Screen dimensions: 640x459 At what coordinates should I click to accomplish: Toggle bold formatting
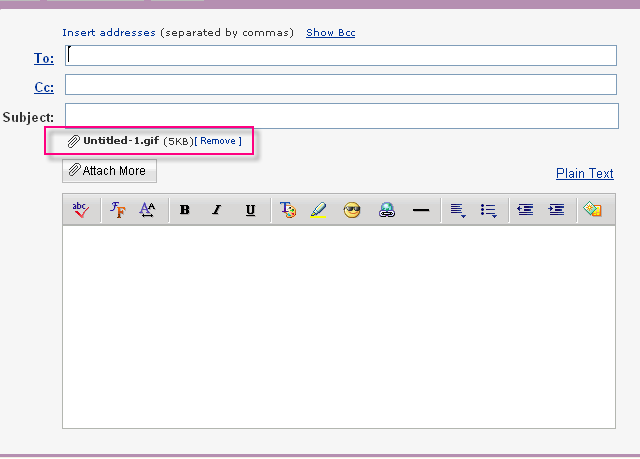[184, 210]
